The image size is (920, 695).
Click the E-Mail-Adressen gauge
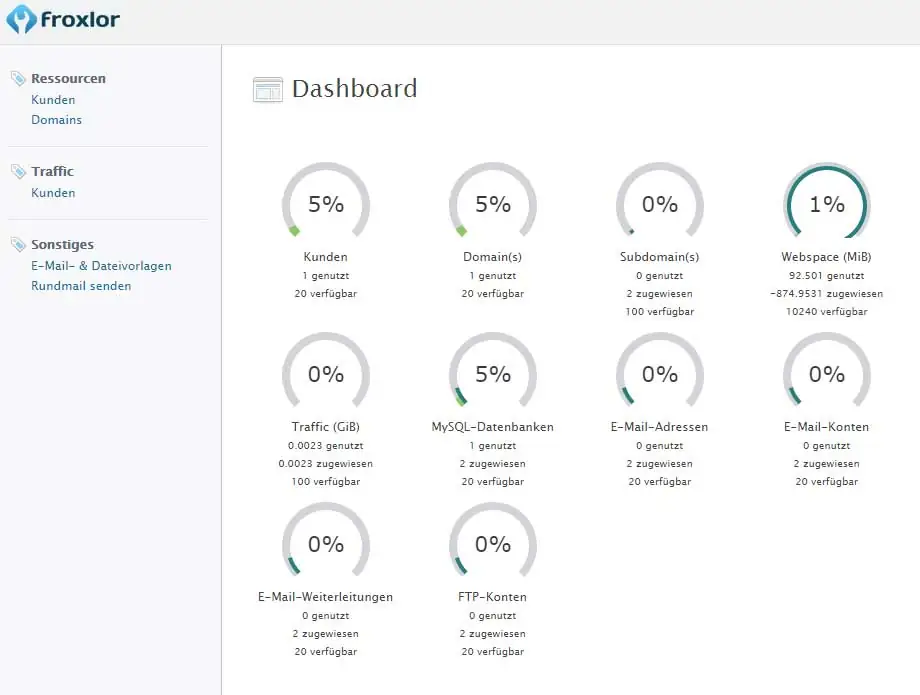tap(659, 375)
